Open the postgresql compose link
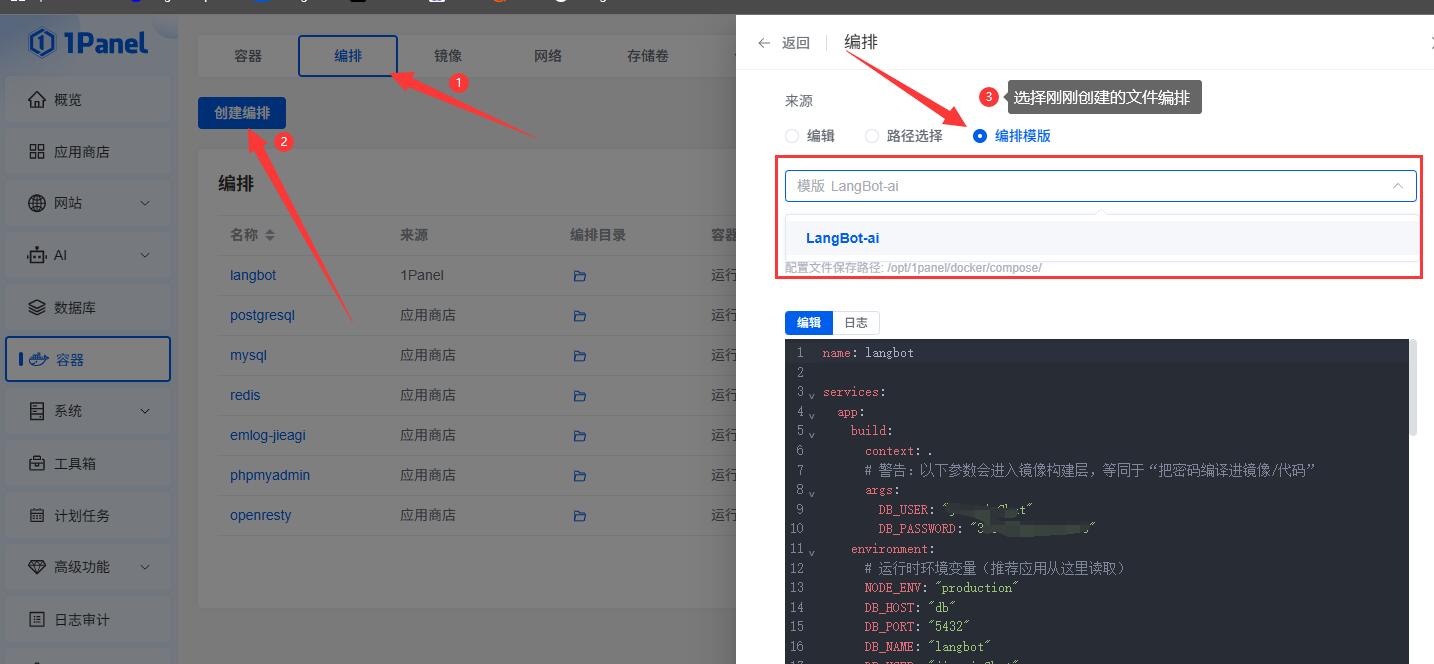 coord(262,315)
